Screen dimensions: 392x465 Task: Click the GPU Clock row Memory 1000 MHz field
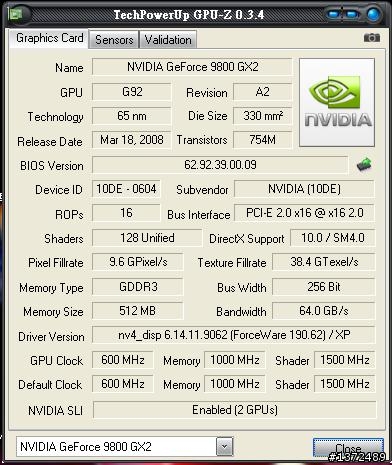235,360
